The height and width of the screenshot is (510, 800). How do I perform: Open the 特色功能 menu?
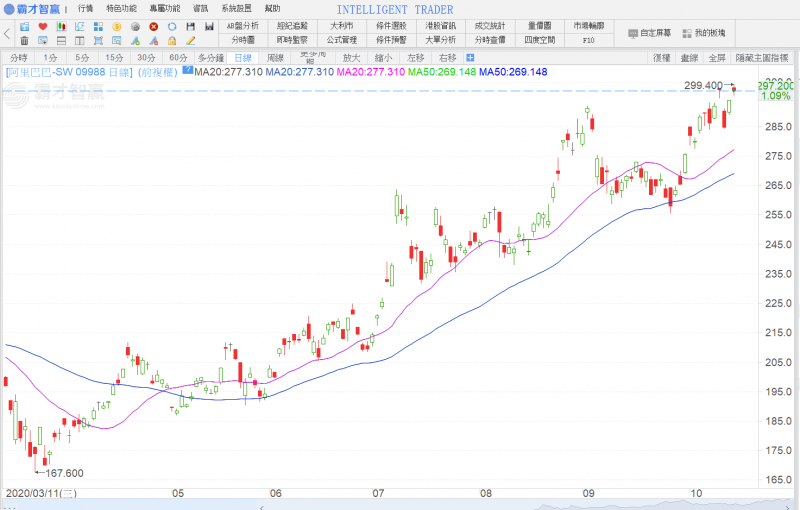pyautogui.click(x=121, y=8)
